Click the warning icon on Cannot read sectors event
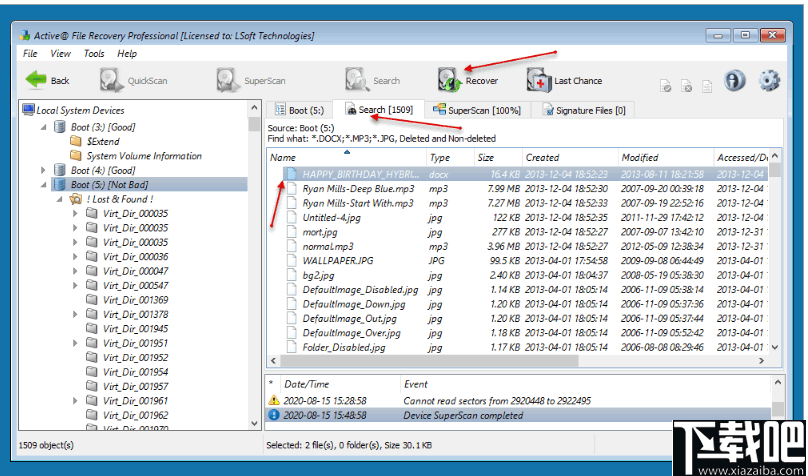808x476 pixels. (x=274, y=400)
